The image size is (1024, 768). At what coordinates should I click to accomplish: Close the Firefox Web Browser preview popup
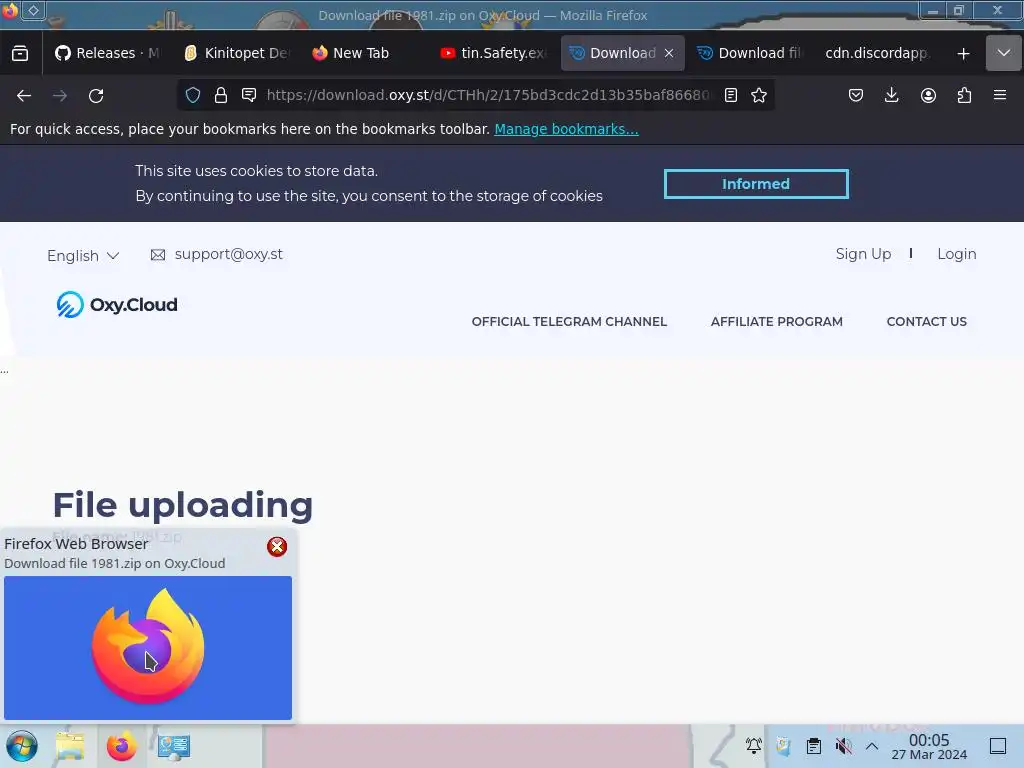tap(277, 547)
